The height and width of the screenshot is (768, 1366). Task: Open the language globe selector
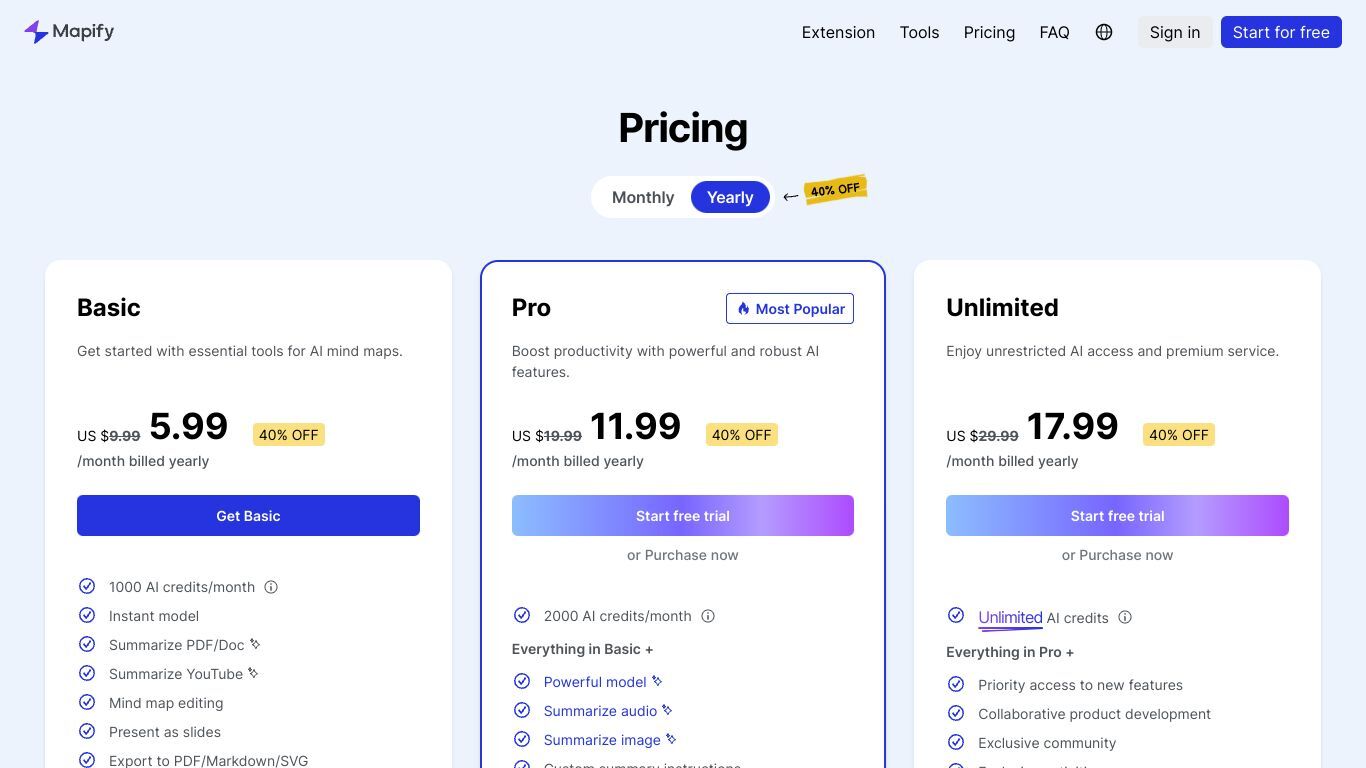coord(1104,32)
